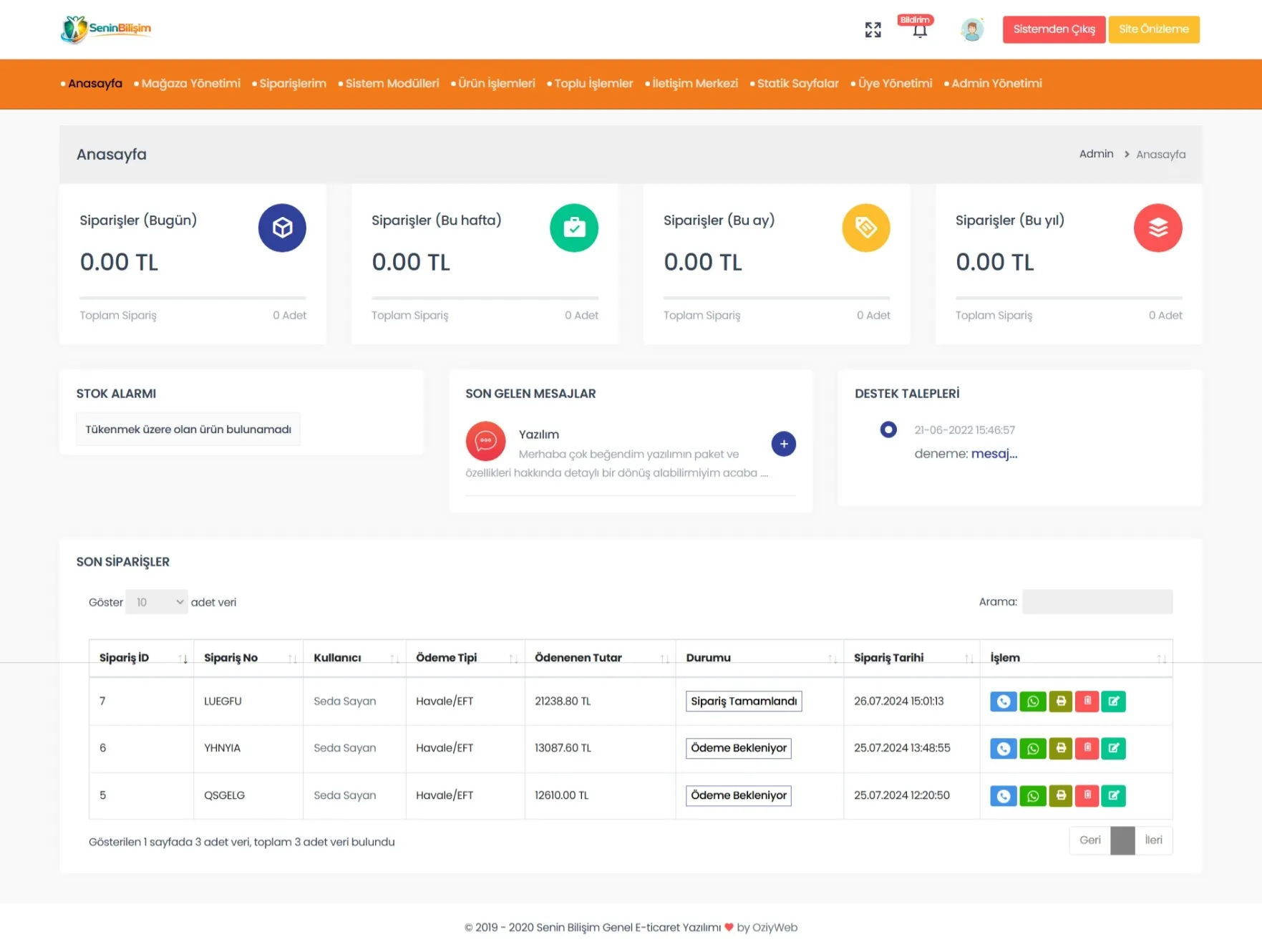1262x952 pixels.
Task: Print order QSGELG with the printer icon
Action: click(x=1060, y=795)
